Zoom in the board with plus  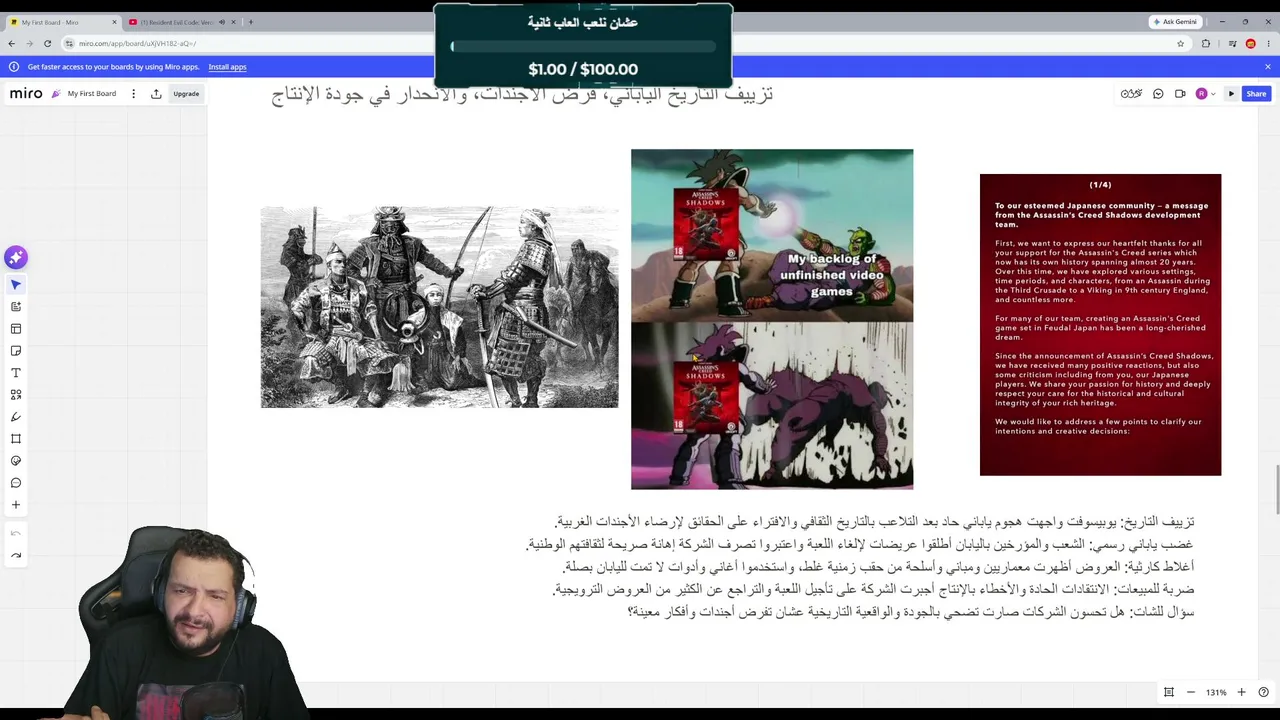point(1241,692)
